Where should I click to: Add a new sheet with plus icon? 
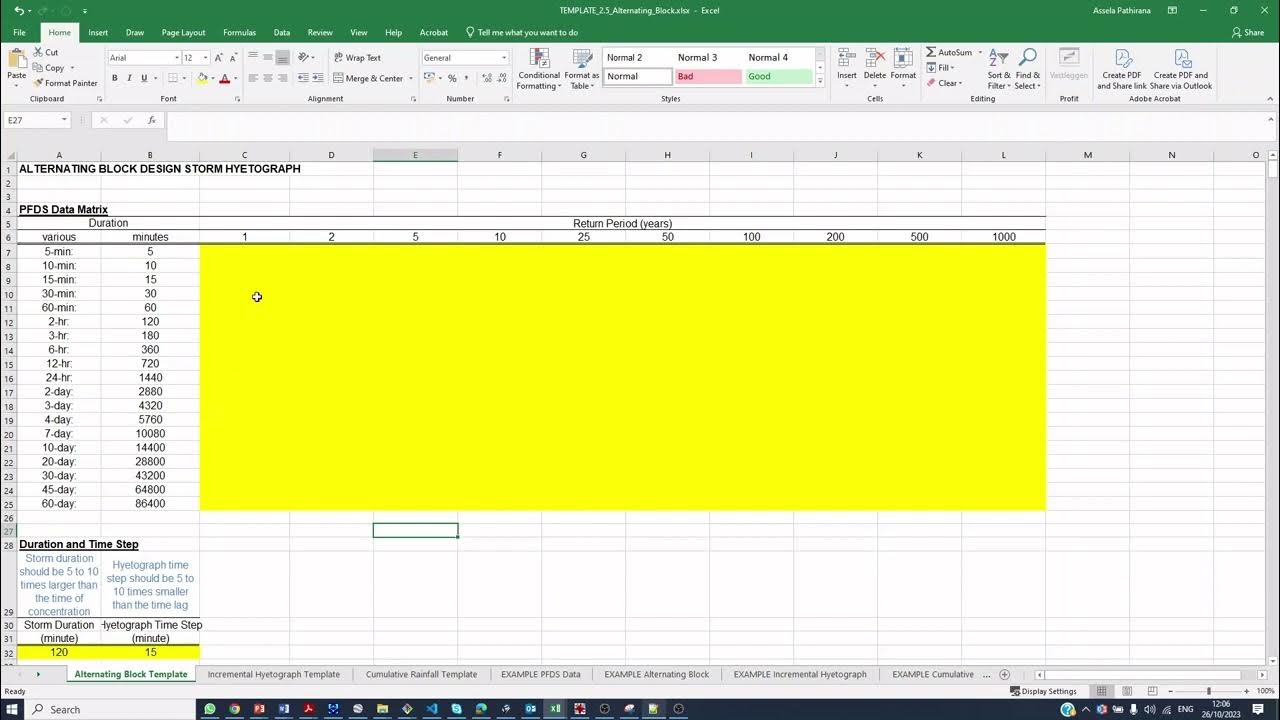click(1005, 674)
